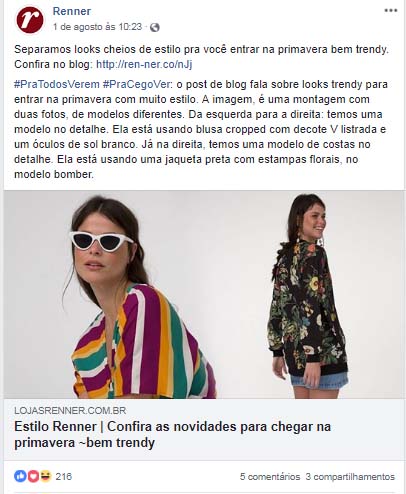This screenshot has width=406, height=494.
Task: Follow the ren-ner.co/nJj blog link
Action: click(144, 64)
